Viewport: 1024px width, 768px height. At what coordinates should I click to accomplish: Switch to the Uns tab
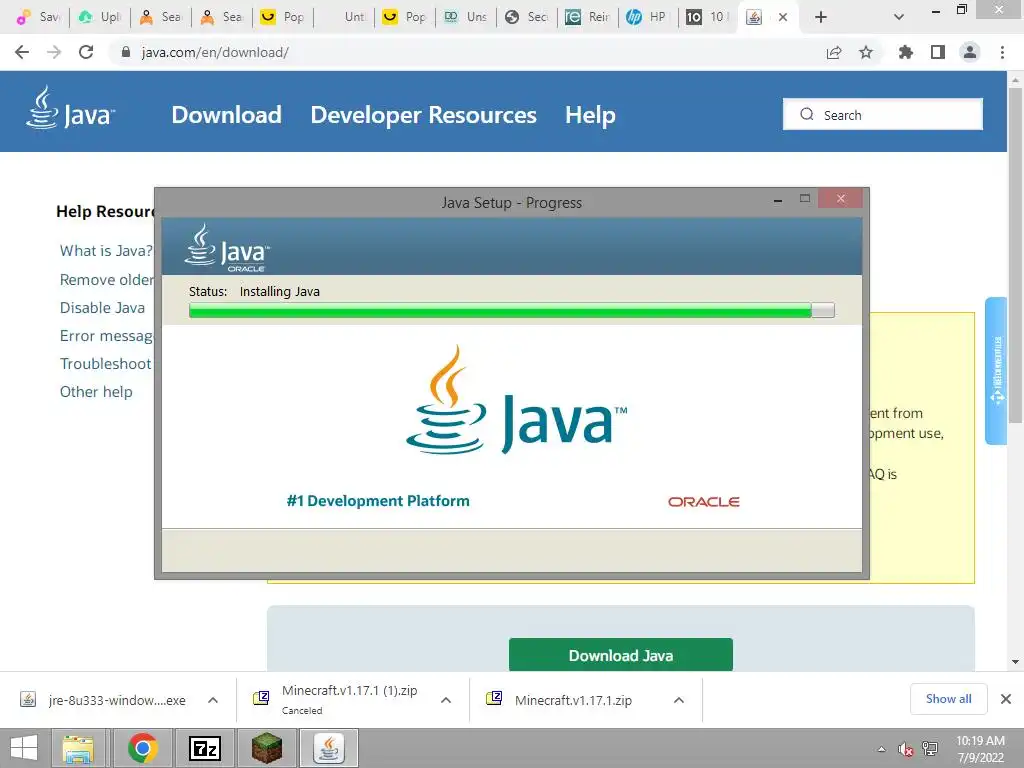466,17
